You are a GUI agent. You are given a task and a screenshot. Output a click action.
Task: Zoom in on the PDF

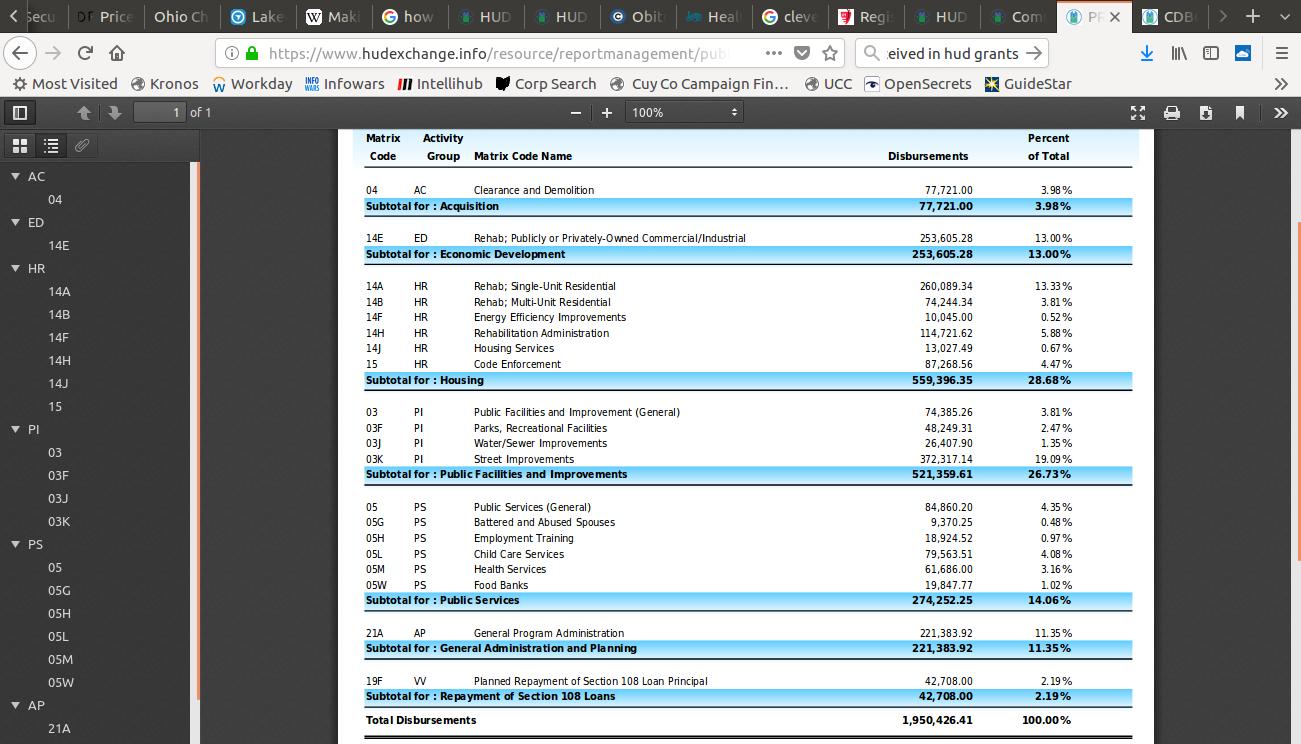point(606,113)
